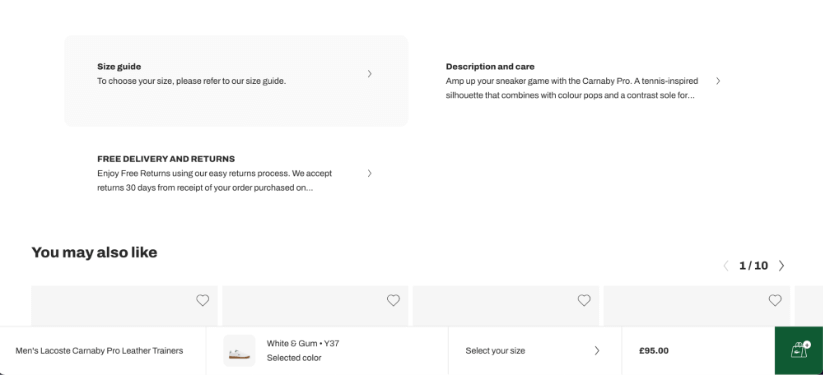Image resolution: width=823 pixels, height=375 pixels.
Task: Open Description and care heading
Action: (490, 67)
